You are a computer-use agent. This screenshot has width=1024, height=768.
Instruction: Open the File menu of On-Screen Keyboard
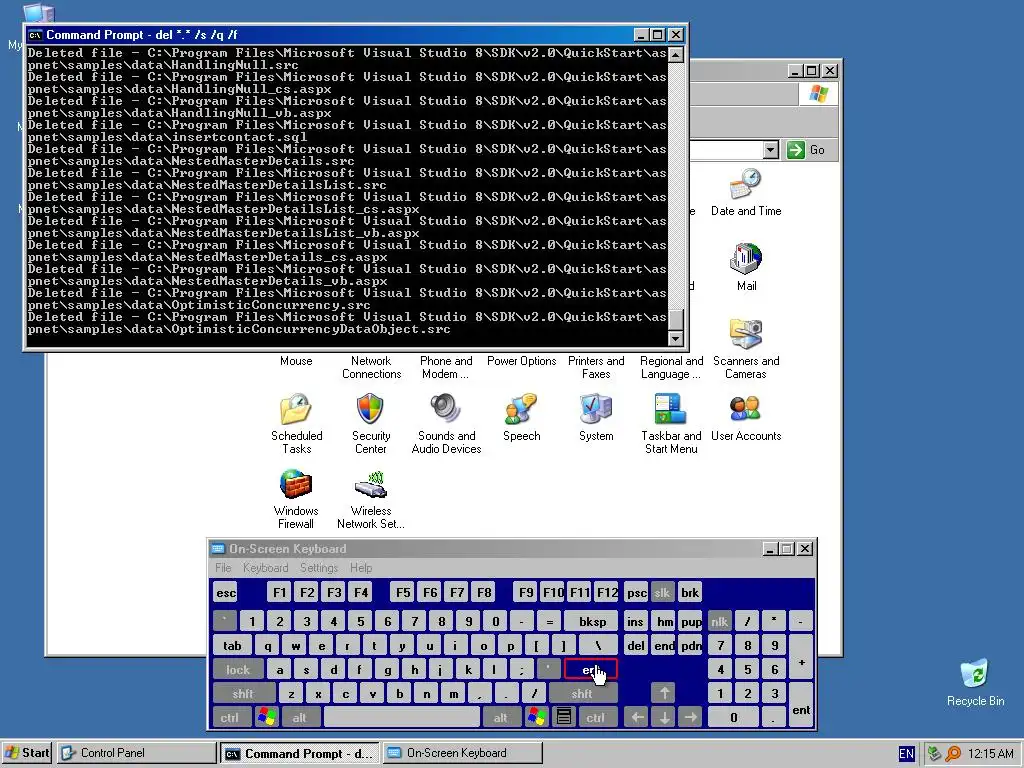click(x=223, y=568)
